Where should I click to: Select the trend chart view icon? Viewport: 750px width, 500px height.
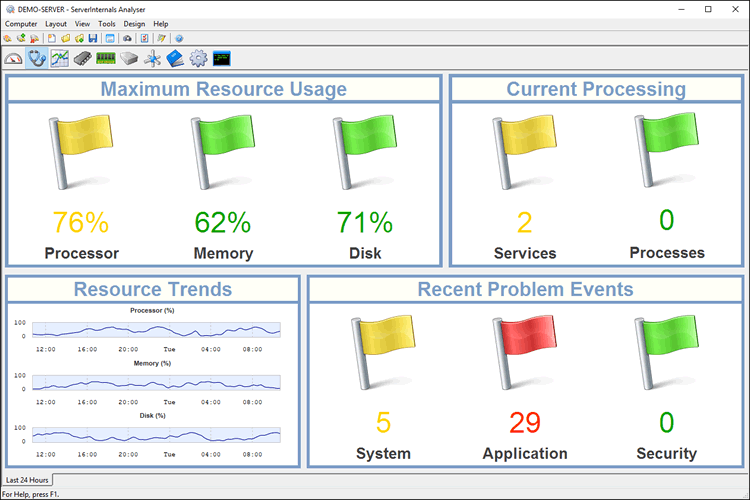point(60,58)
